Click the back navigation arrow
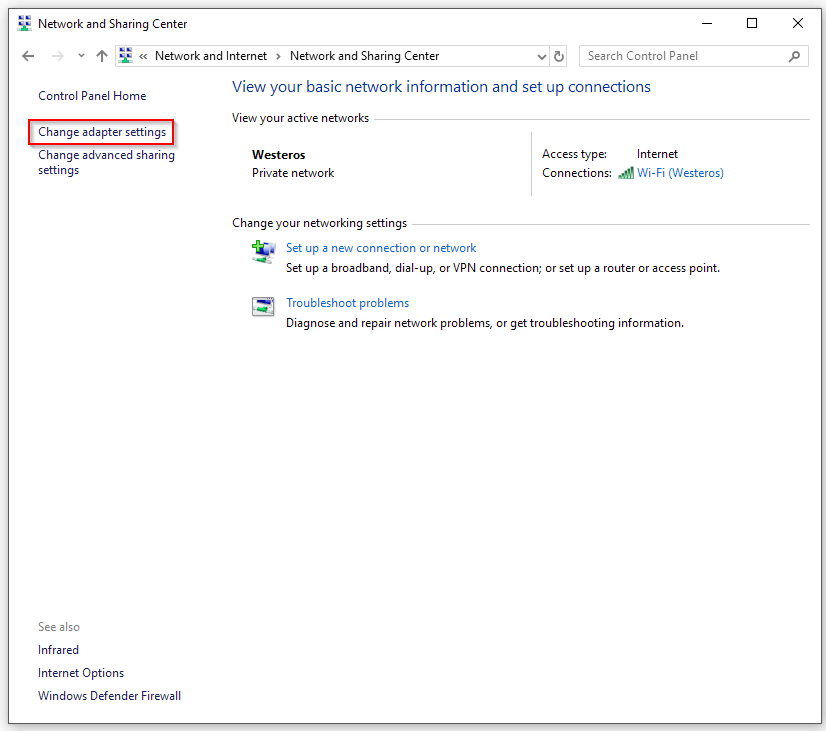826x731 pixels. (28, 56)
